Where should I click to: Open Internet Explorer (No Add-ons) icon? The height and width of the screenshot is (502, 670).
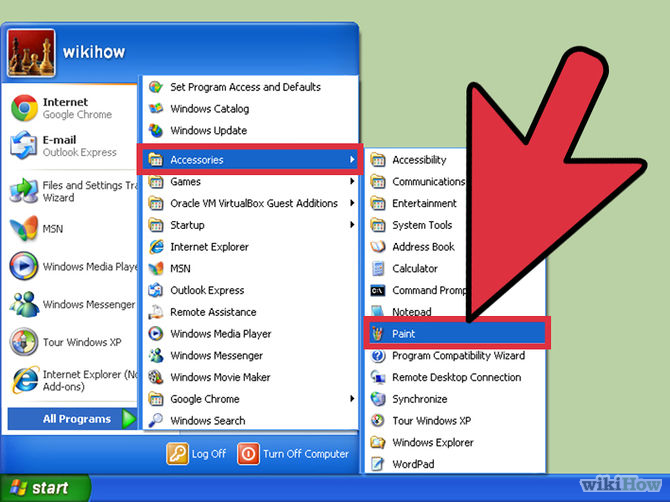pos(24,379)
